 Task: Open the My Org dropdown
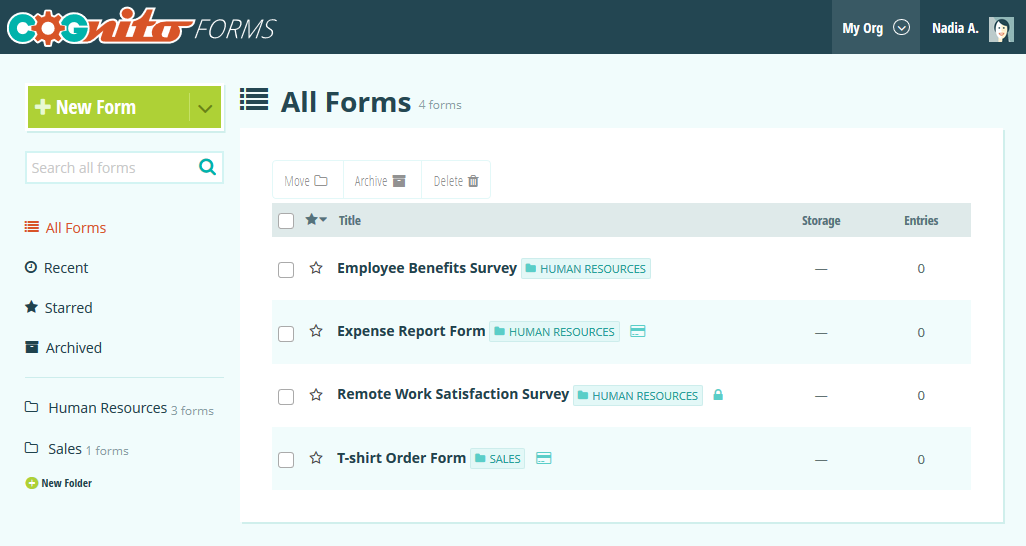pyautogui.click(x=875, y=28)
